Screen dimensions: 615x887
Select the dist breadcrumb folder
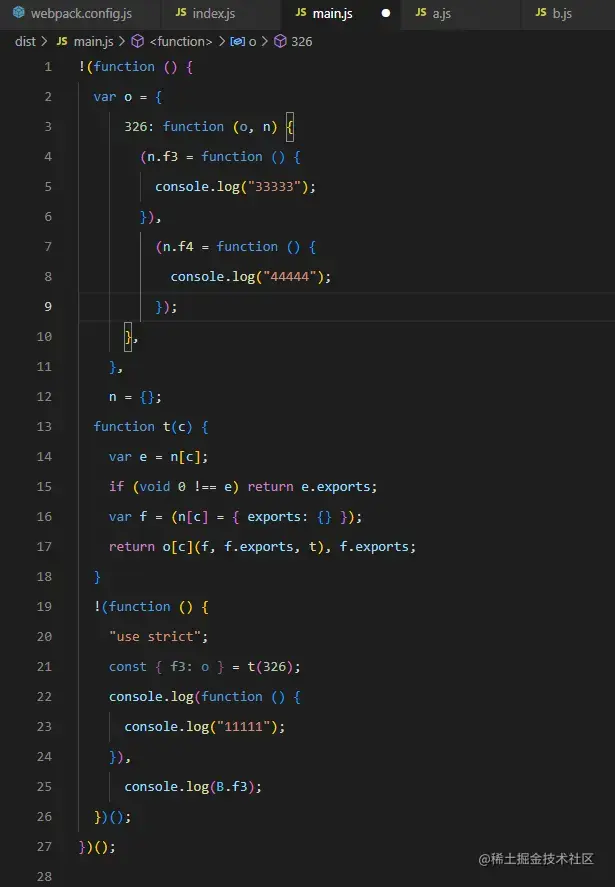pyautogui.click(x=25, y=41)
